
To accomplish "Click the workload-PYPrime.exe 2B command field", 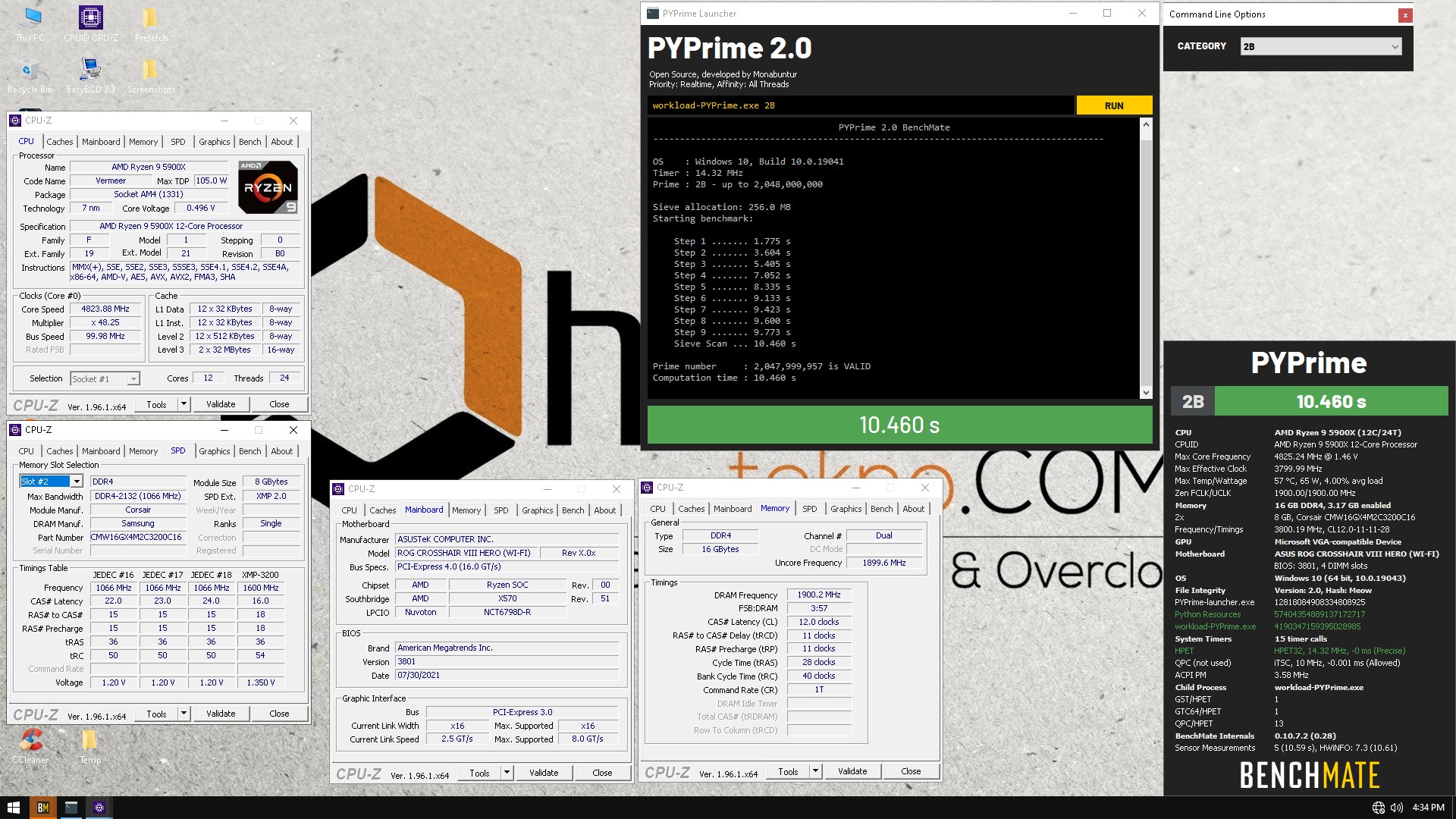I will coord(861,105).
